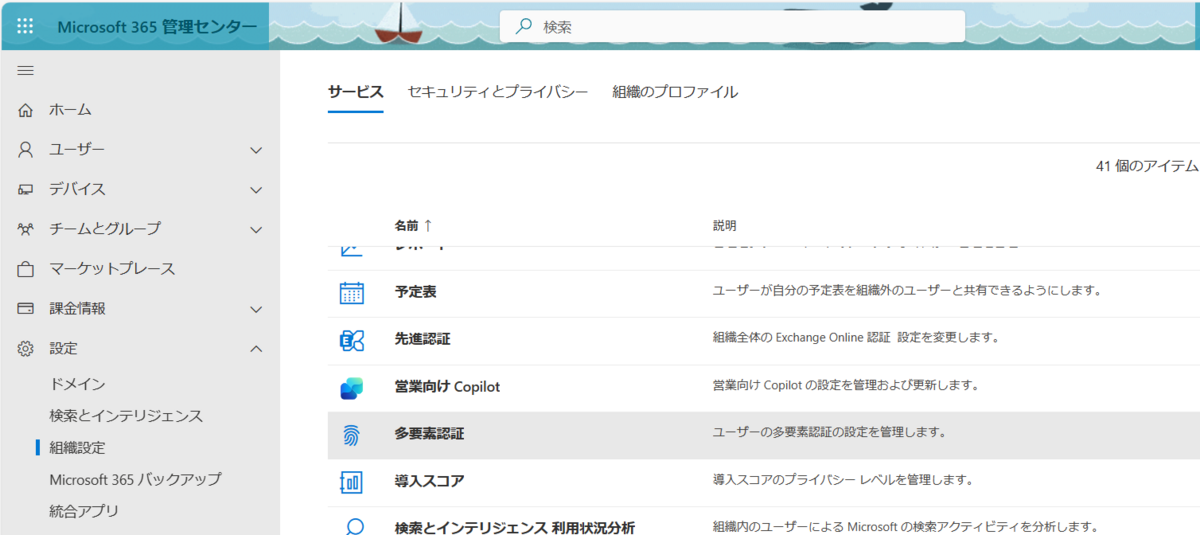
Task: Expand the 課金情報 menu chevron
Action: [x=256, y=309]
